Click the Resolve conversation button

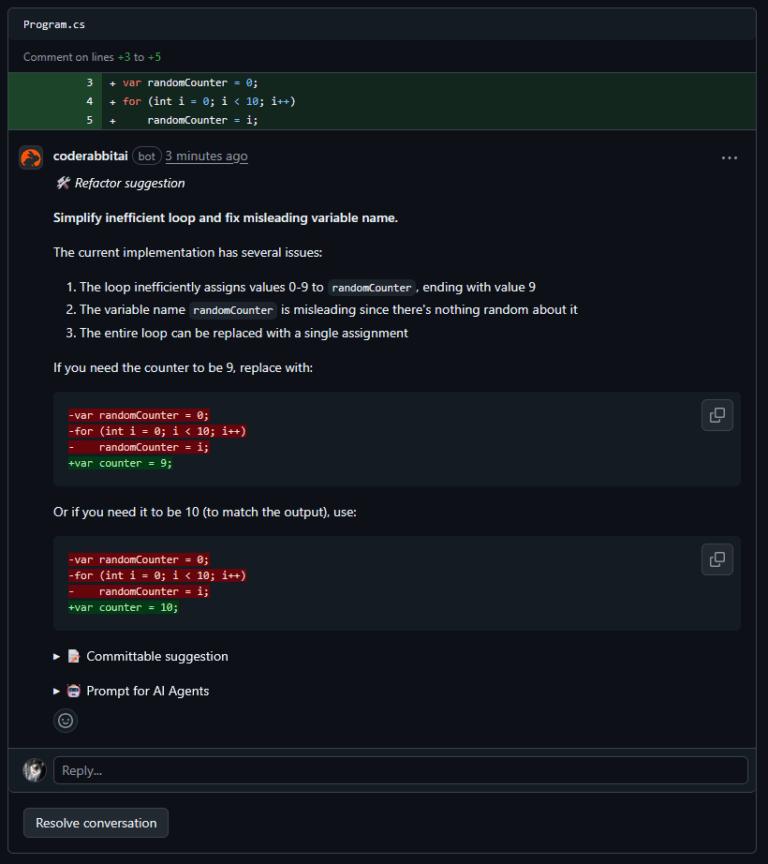tap(95, 822)
